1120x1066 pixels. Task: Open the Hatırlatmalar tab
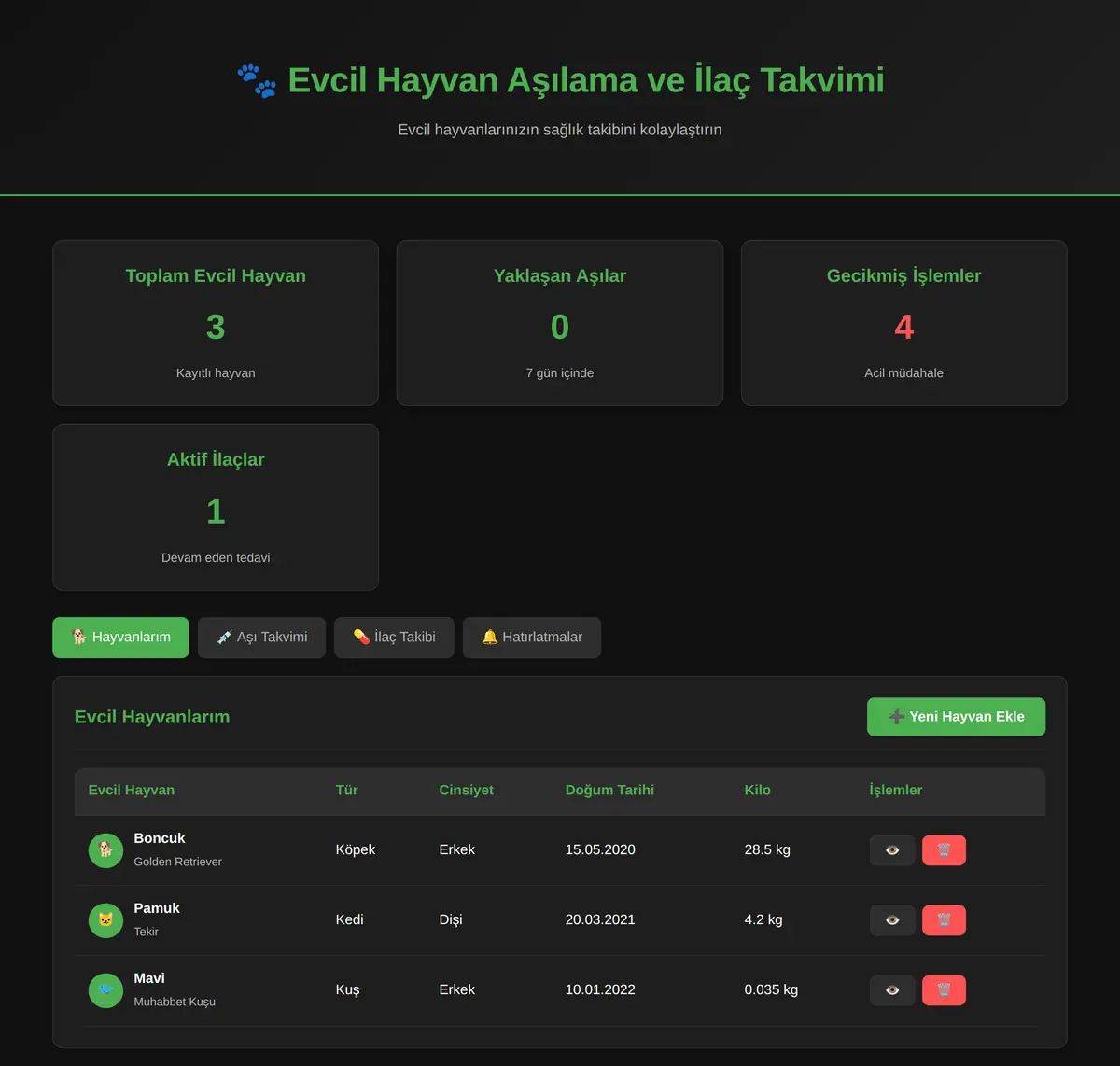click(x=532, y=638)
